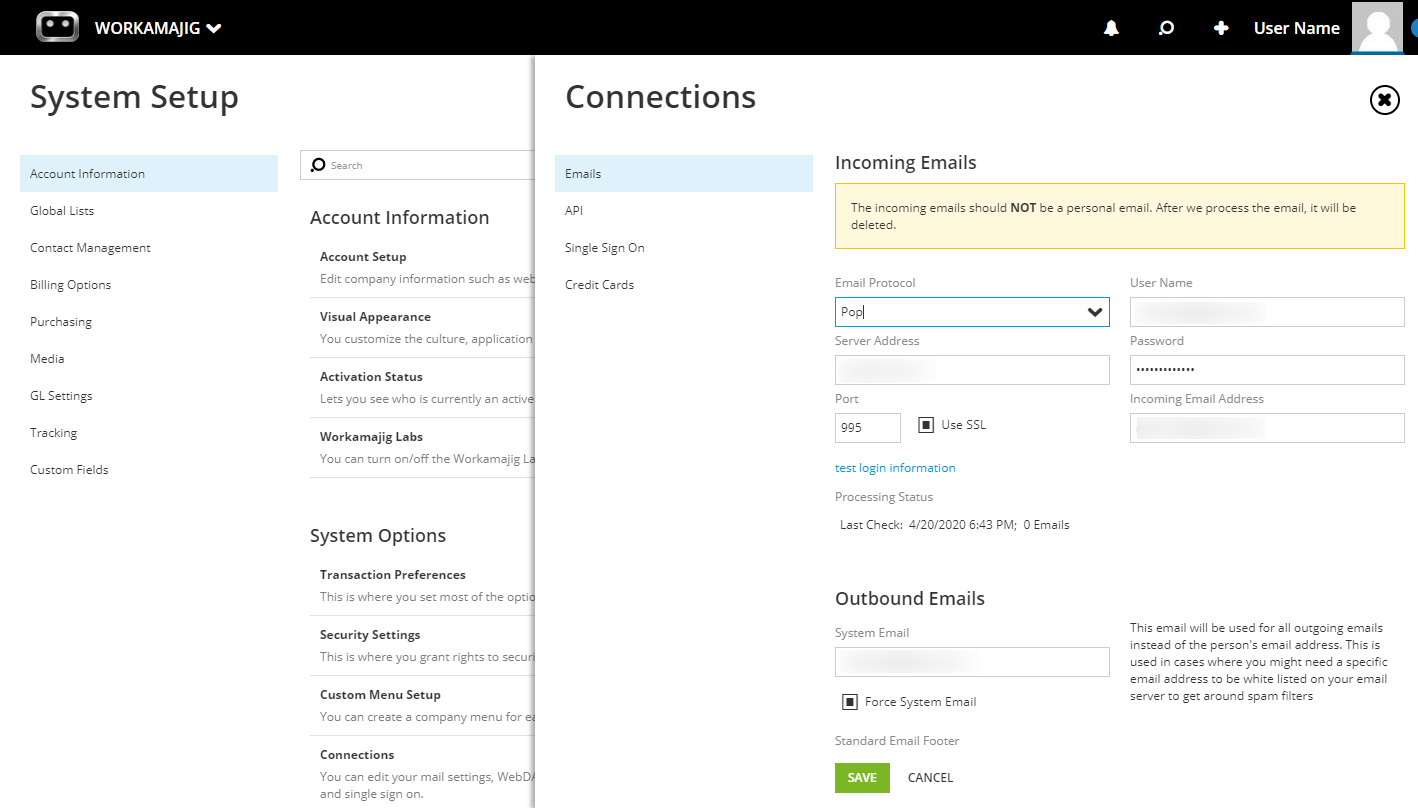Viewport: 1418px width, 808px height.
Task: Click the test login information link
Action: [x=895, y=467]
